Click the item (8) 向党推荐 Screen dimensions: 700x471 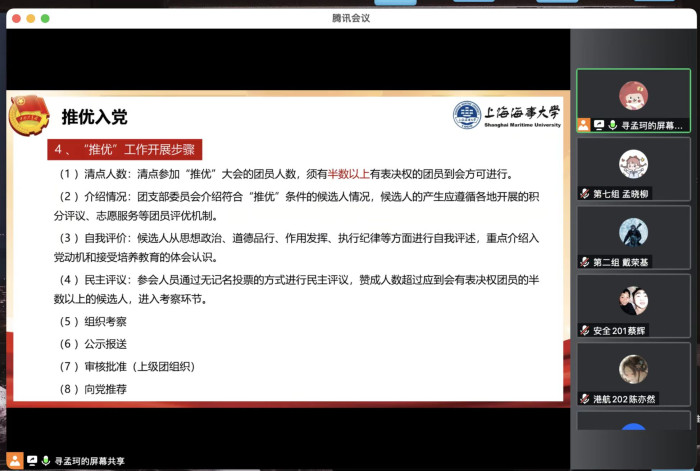[93, 389]
